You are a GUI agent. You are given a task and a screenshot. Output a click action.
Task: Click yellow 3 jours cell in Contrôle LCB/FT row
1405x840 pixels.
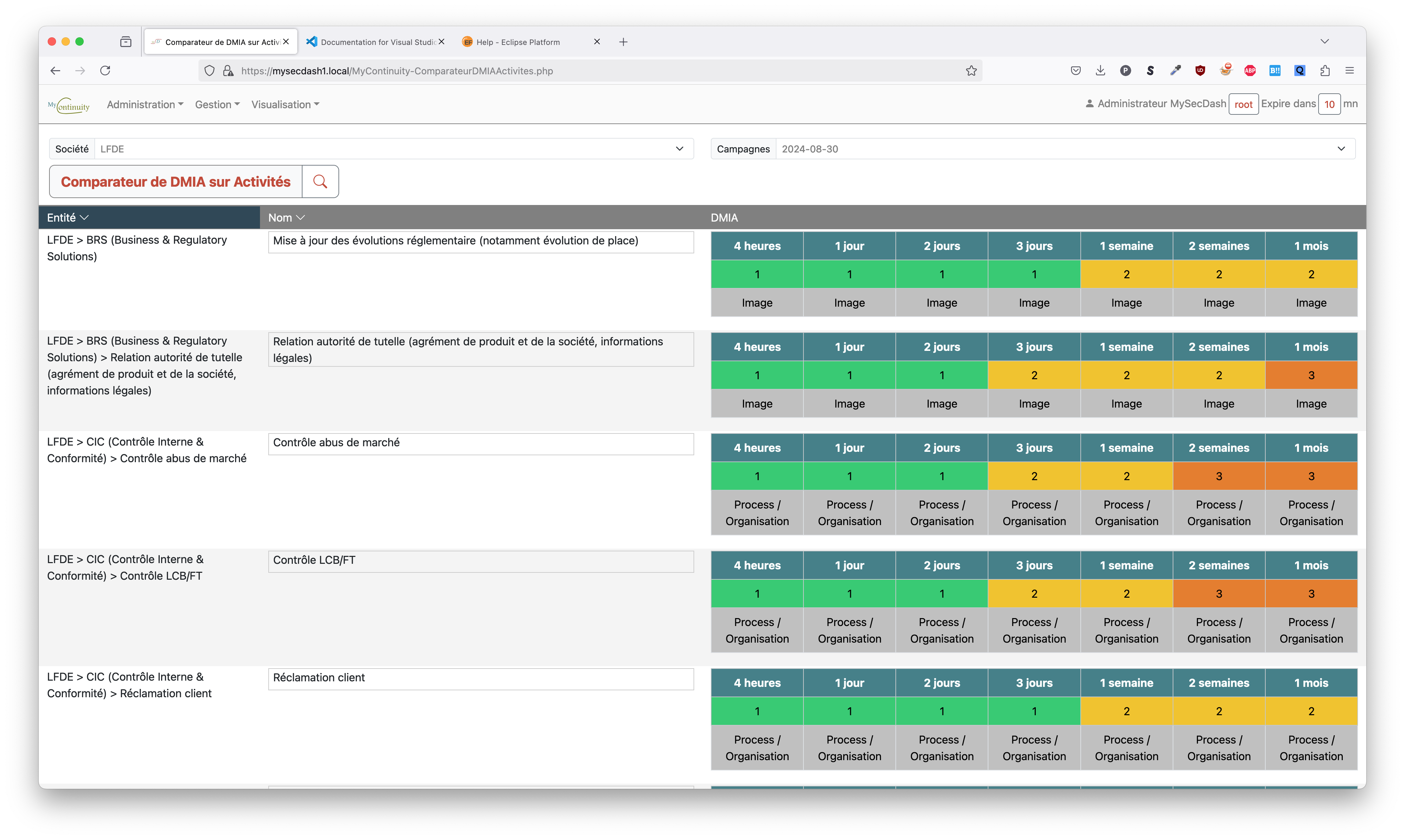click(1034, 594)
